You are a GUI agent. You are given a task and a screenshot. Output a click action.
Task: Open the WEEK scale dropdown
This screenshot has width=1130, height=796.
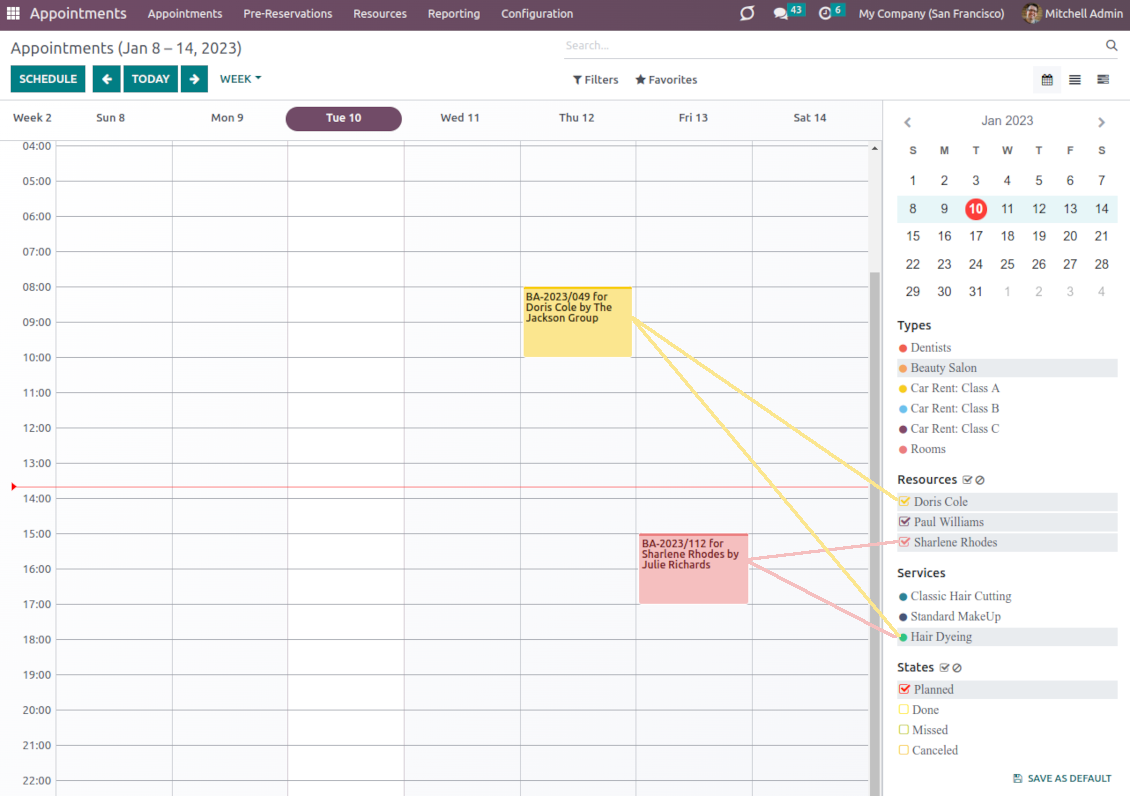[240, 79]
